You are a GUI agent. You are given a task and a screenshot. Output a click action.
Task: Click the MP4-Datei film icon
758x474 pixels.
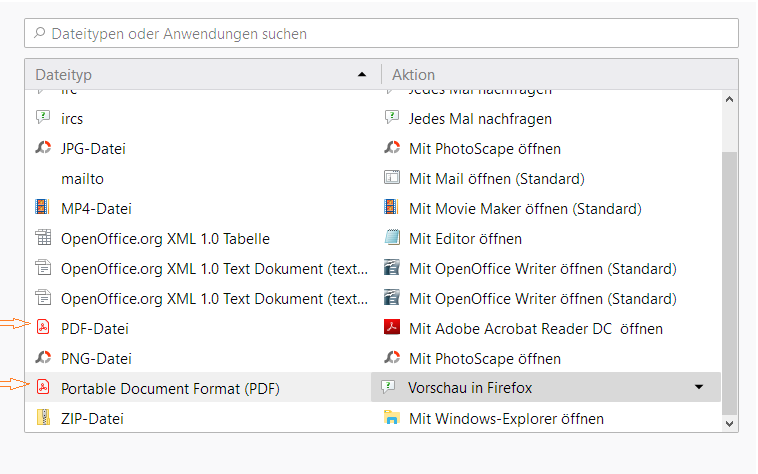43,208
